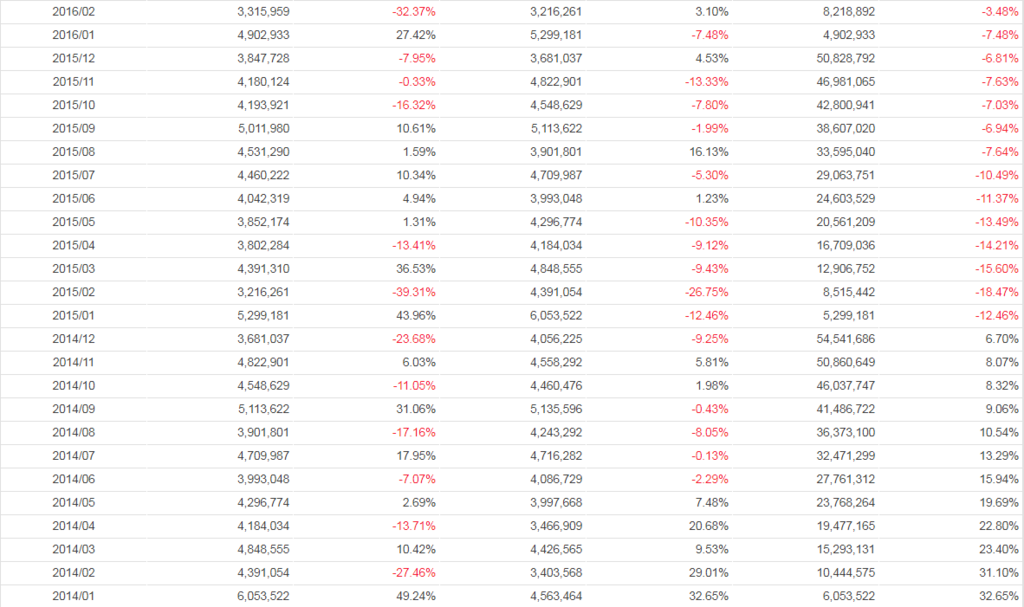Select the 43.96% percentage cell
Viewport: 1024px width, 607px height.
pos(417,316)
